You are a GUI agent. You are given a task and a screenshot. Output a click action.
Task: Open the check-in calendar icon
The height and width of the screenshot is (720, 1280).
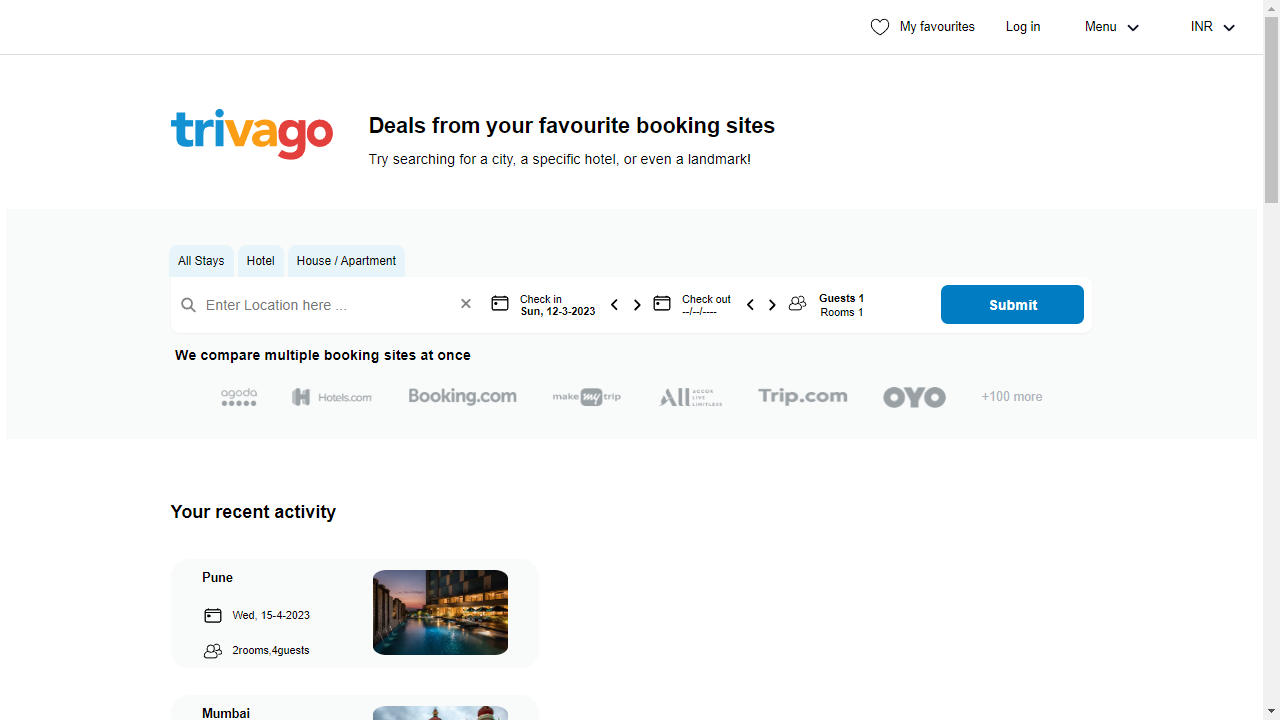pyautogui.click(x=500, y=303)
